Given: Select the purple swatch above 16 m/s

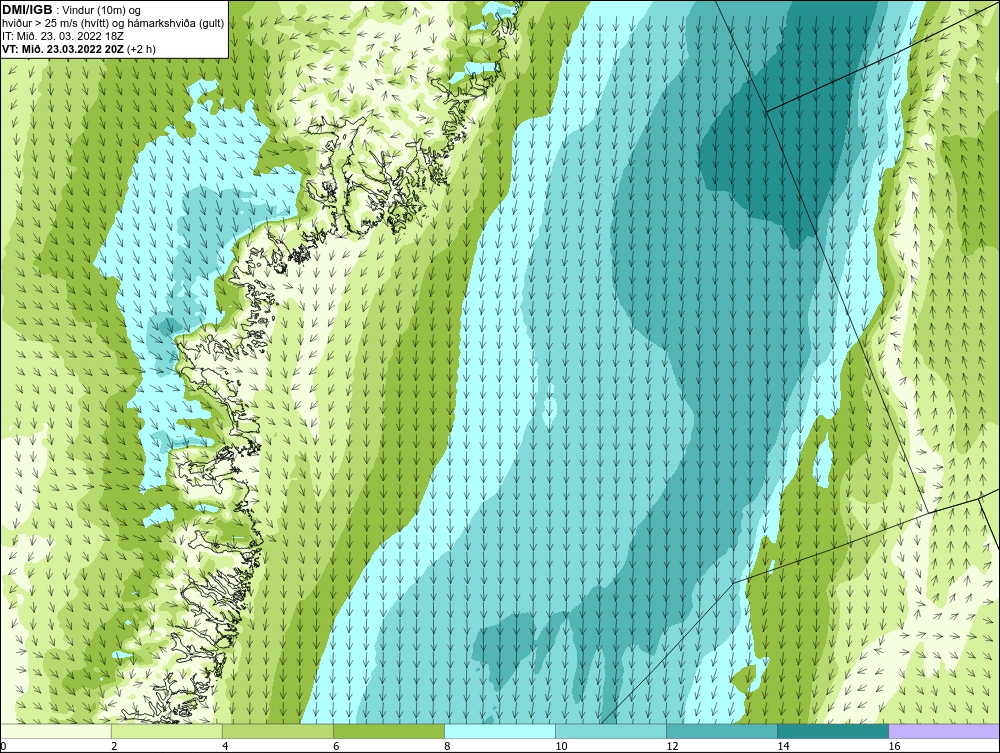Looking at the screenshot, I should click(945, 731).
